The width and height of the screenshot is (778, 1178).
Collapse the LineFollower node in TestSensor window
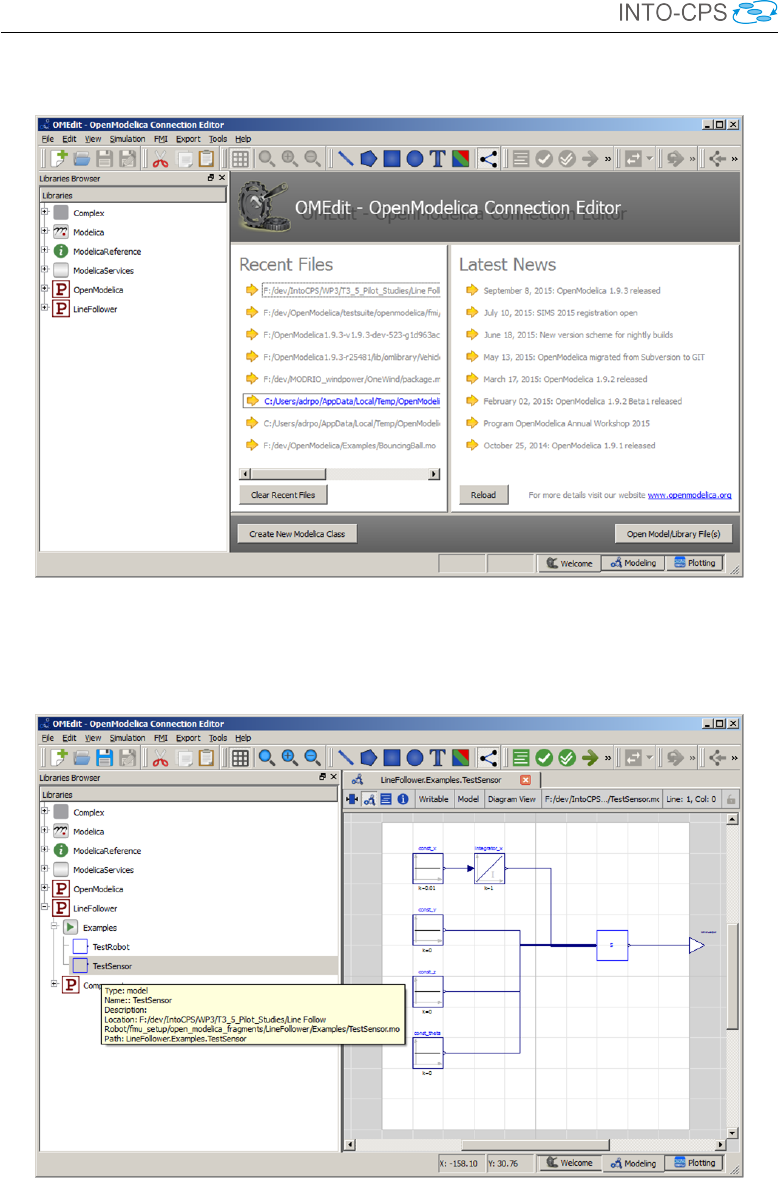pyautogui.click(x=45, y=907)
